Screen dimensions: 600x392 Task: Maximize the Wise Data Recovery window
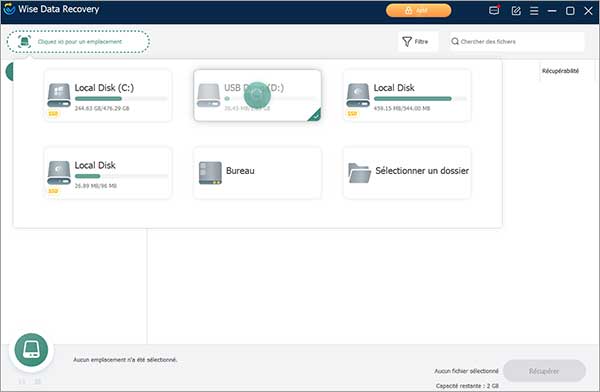570,11
